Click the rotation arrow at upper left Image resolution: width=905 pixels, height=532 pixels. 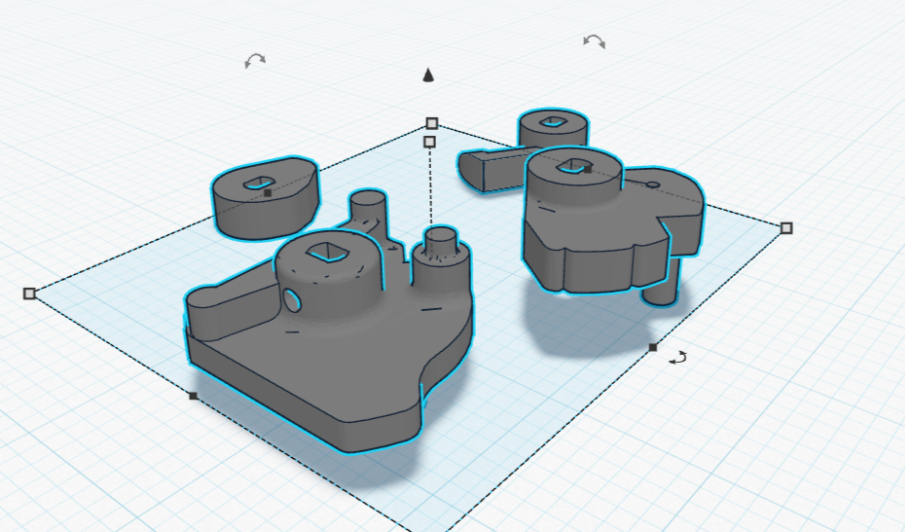click(255, 60)
